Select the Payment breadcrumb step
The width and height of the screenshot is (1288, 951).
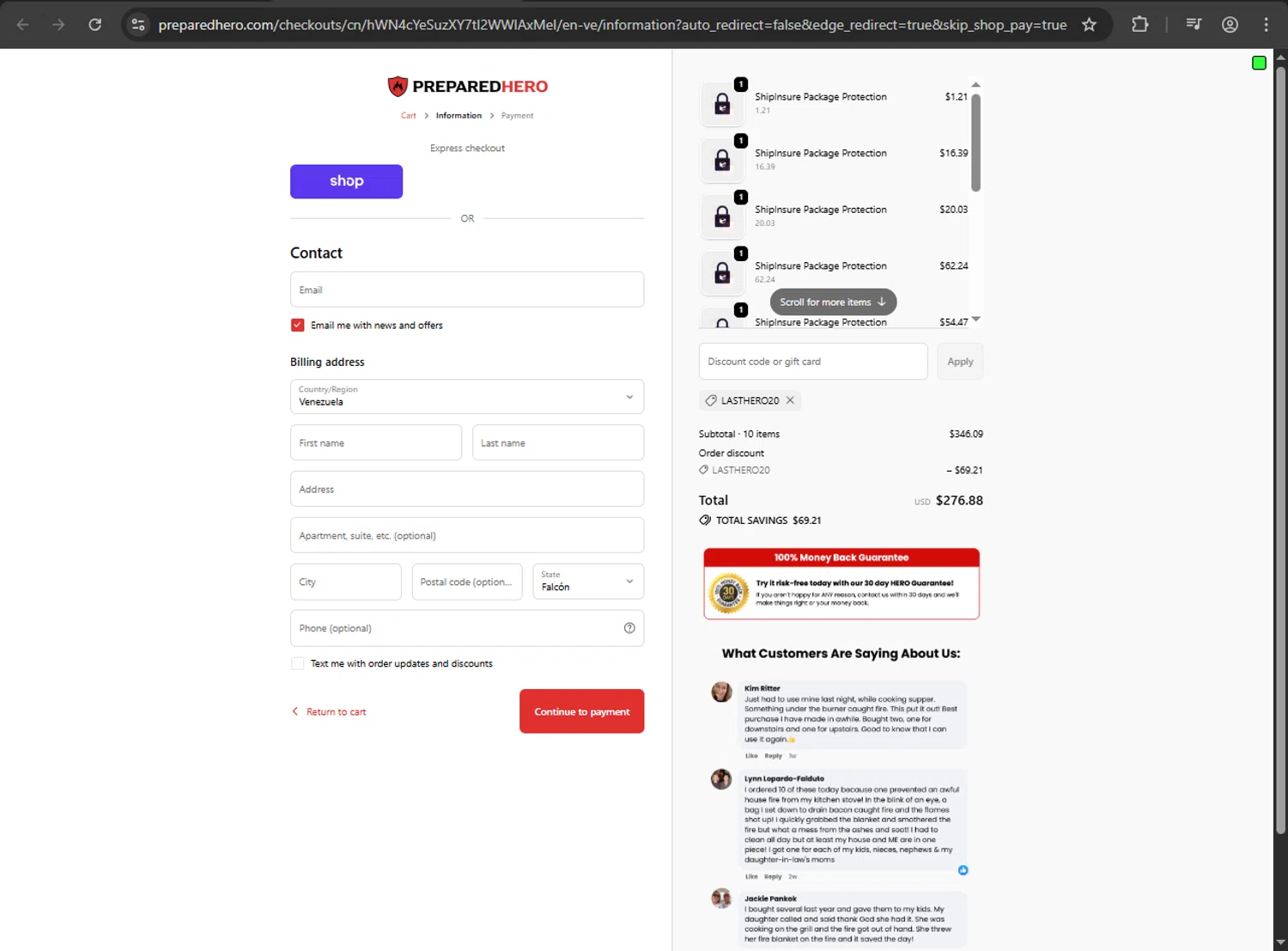click(x=517, y=115)
